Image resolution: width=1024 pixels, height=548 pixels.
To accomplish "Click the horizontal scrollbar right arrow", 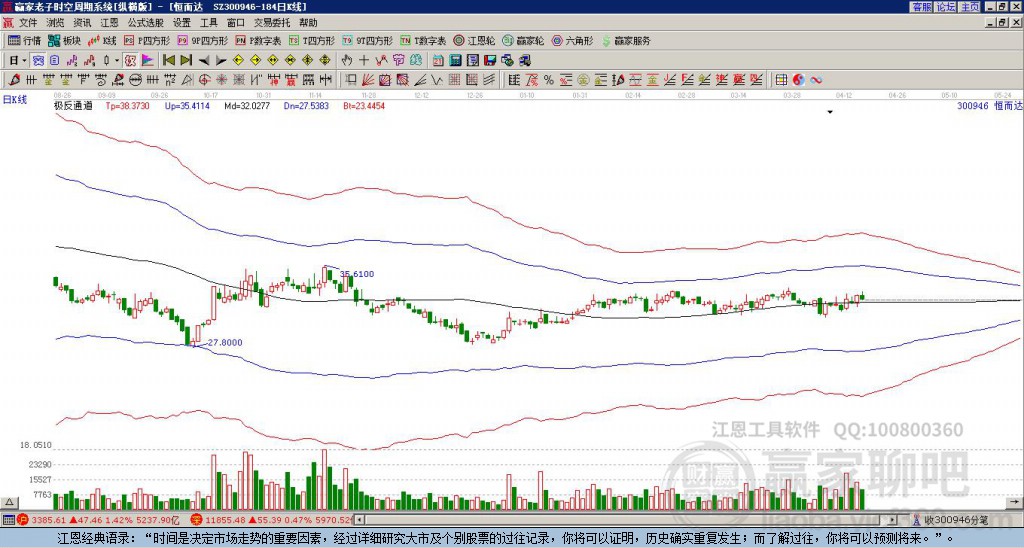I will tap(893, 520).
